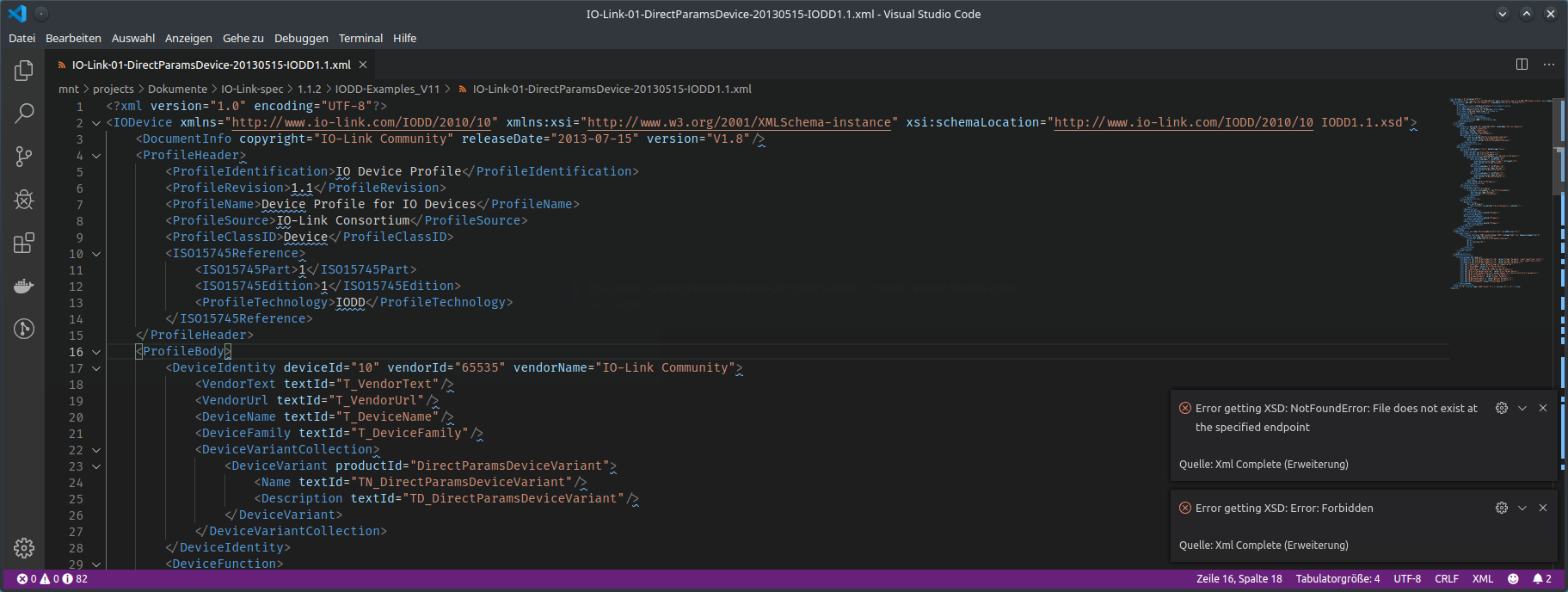Dismiss the NotFoundError notification
Image resolution: width=1568 pixels, height=592 pixels.
1543,408
